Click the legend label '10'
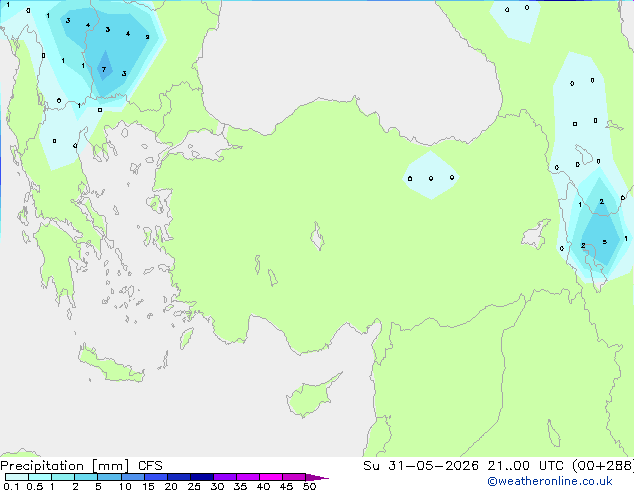 pyautogui.click(x=125, y=486)
